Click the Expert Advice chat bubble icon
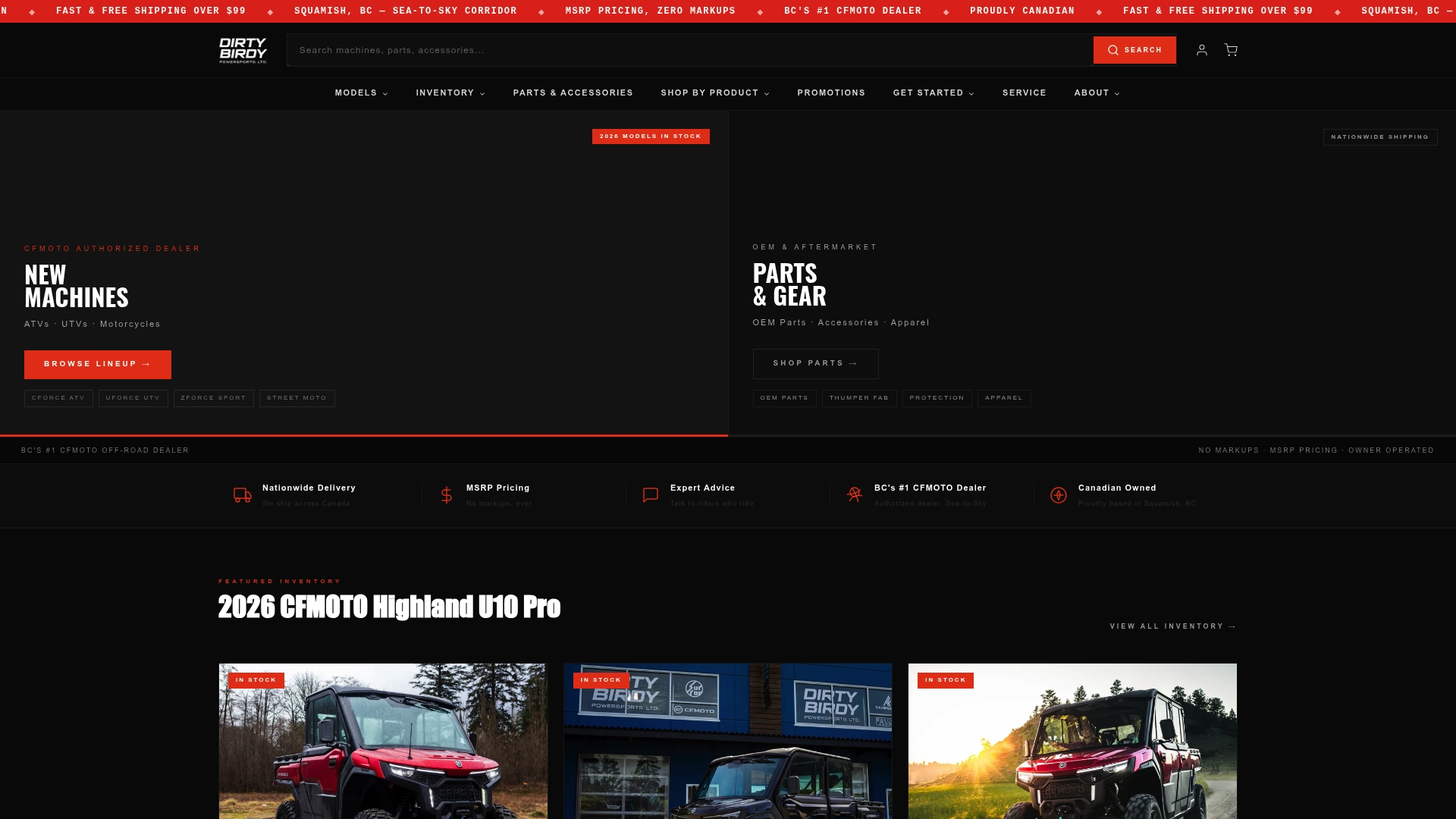The width and height of the screenshot is (1456, 819). click(651, 495)
